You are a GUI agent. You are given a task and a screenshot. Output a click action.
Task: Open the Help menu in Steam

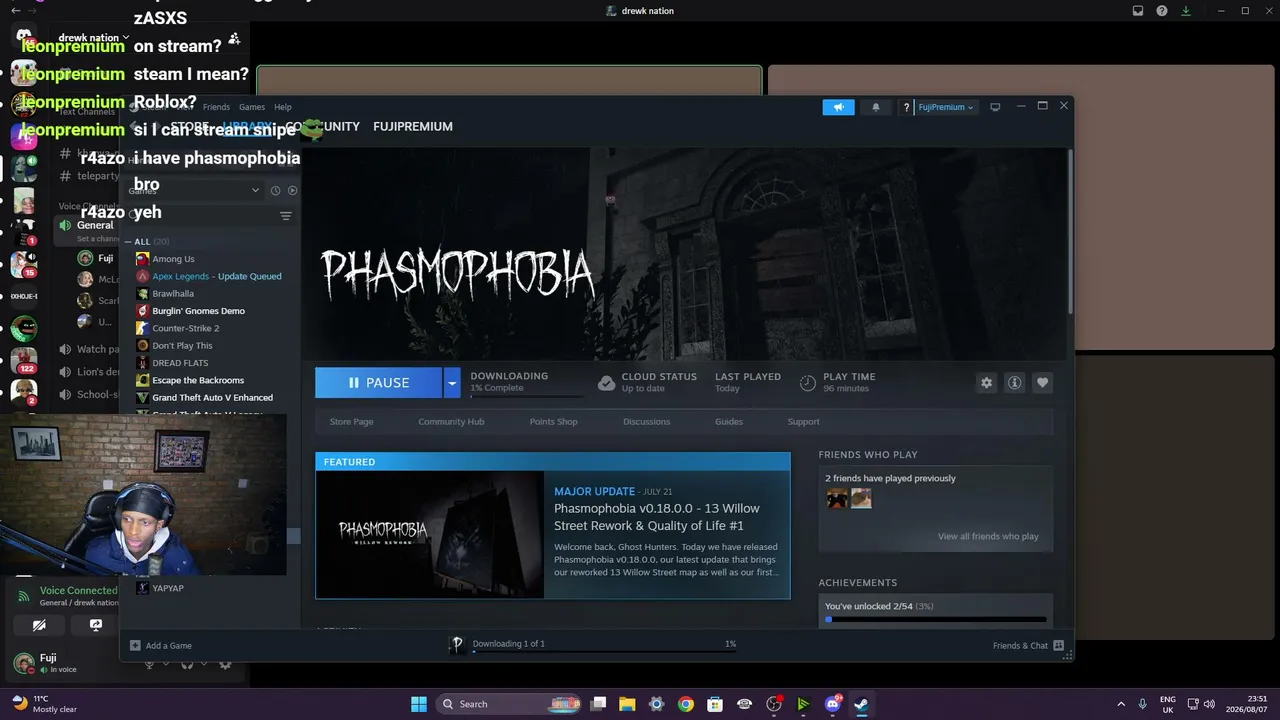[283, 107]
